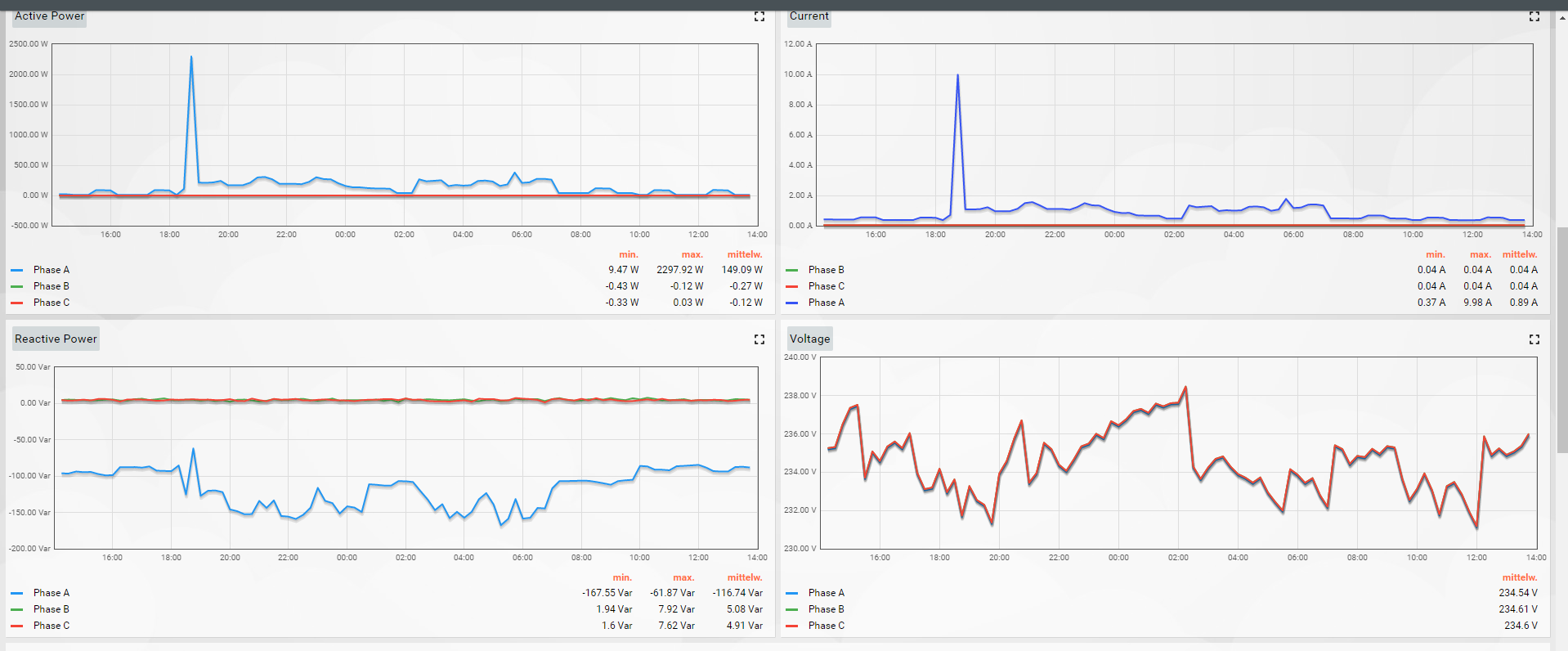
Task: Click Voltage Phase B mean 234.61 V
Action: 1518,609
